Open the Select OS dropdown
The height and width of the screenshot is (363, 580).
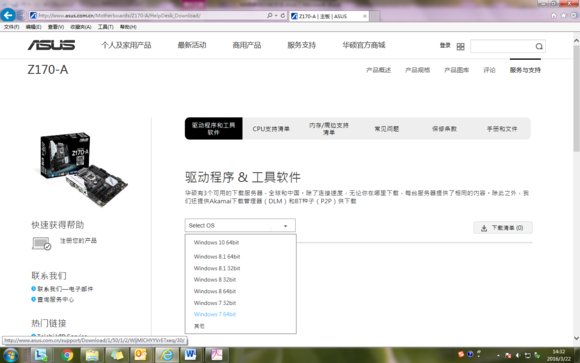(x=240, y=225)
